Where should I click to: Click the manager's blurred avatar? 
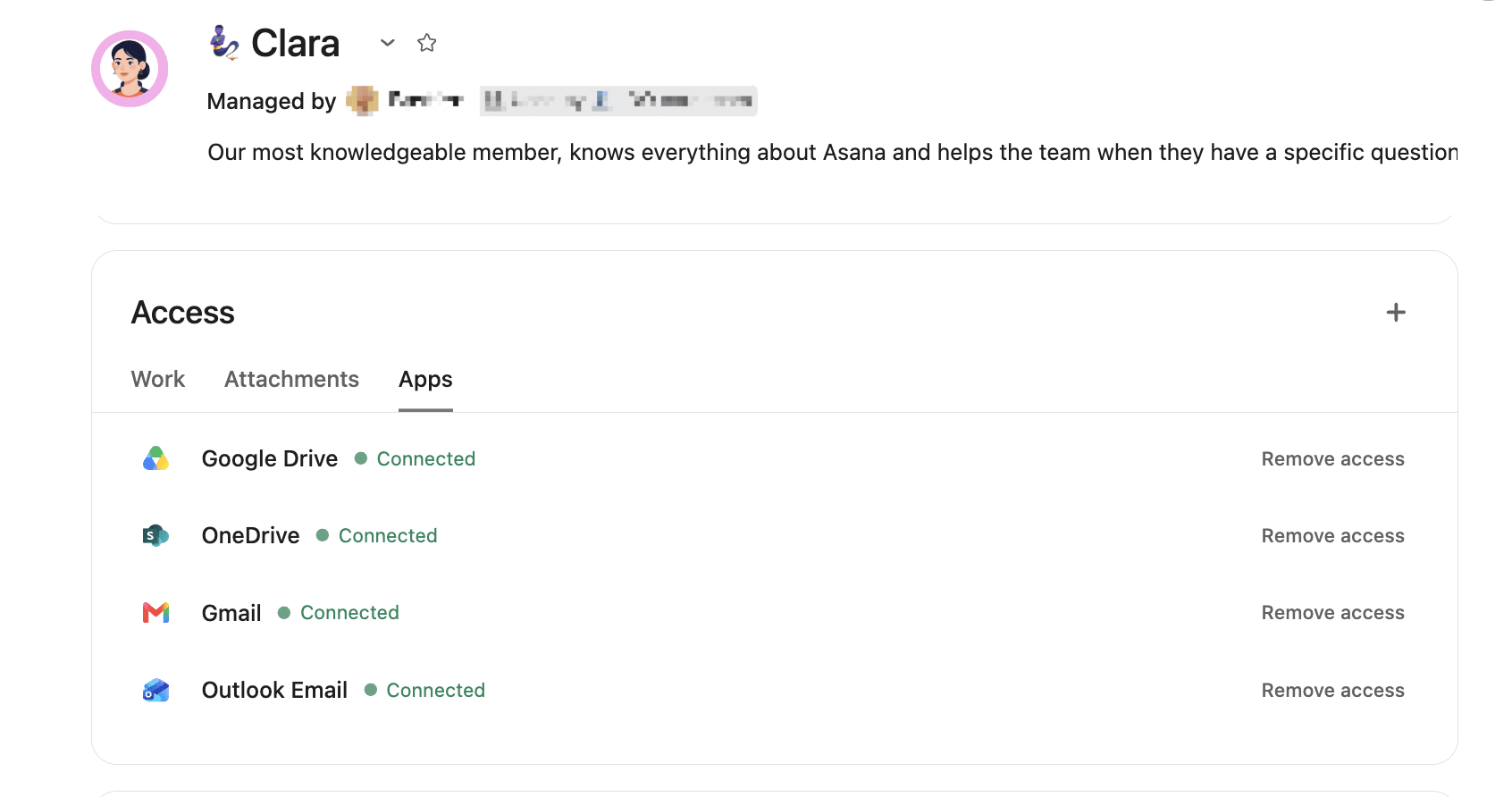tap(362, 101)
